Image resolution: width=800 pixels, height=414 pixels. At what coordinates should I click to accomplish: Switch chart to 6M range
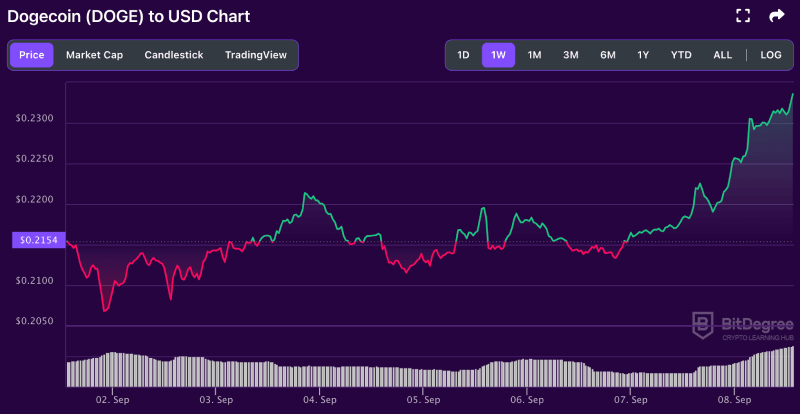(608, 55)
